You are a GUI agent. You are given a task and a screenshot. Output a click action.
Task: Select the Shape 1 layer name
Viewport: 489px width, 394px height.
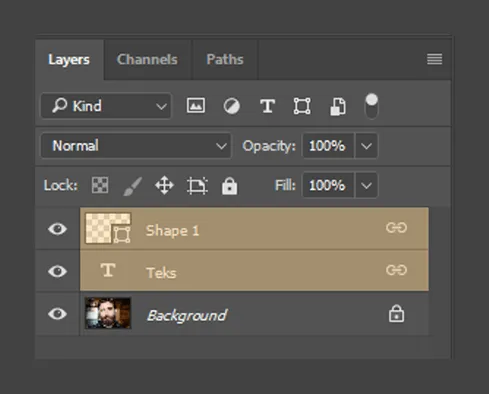172,230
